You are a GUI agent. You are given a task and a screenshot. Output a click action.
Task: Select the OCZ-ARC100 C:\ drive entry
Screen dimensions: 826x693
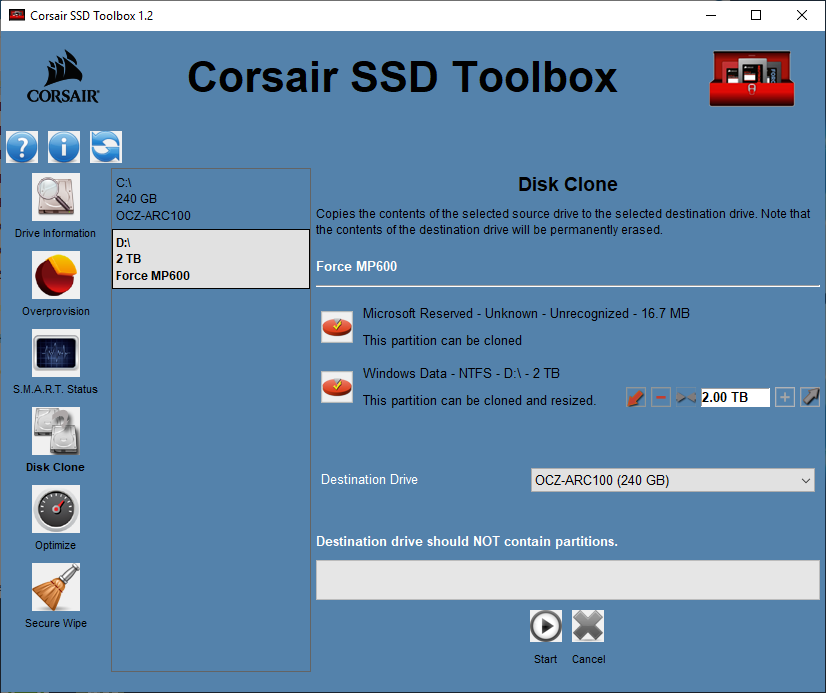coord(210,199)
